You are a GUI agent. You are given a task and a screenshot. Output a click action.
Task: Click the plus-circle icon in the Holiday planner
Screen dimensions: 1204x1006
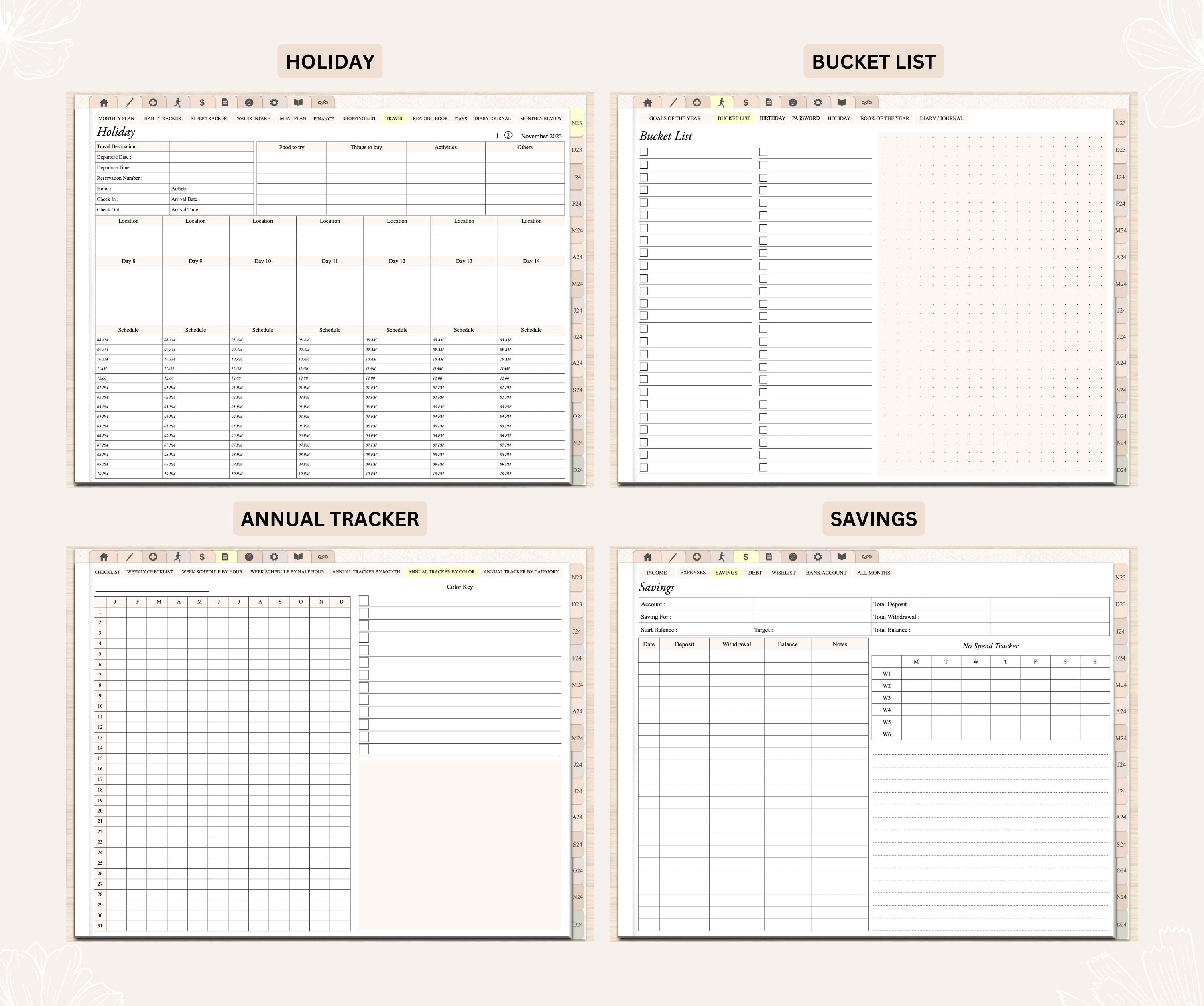(x=153, y=103)
